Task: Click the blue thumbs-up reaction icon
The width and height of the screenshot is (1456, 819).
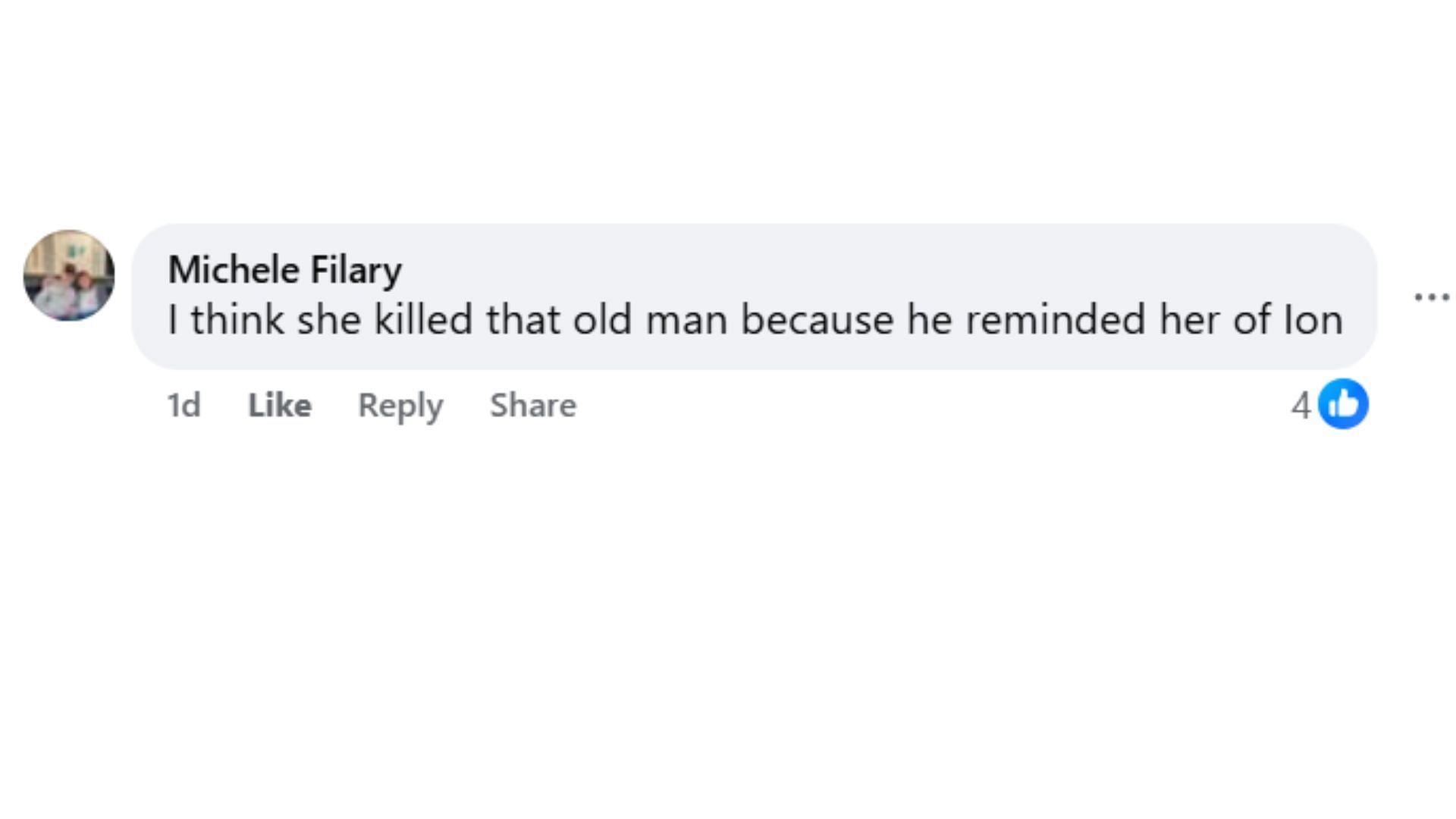Action: (x=1343, y=404)
